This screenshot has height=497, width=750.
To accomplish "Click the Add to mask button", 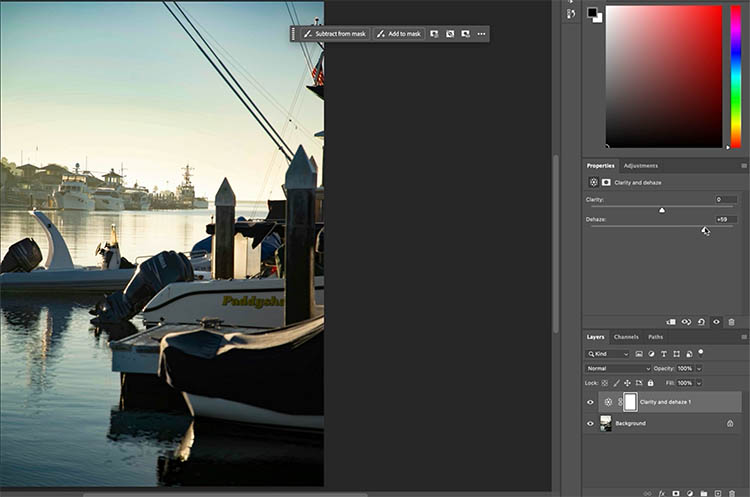I will (399, 34).
